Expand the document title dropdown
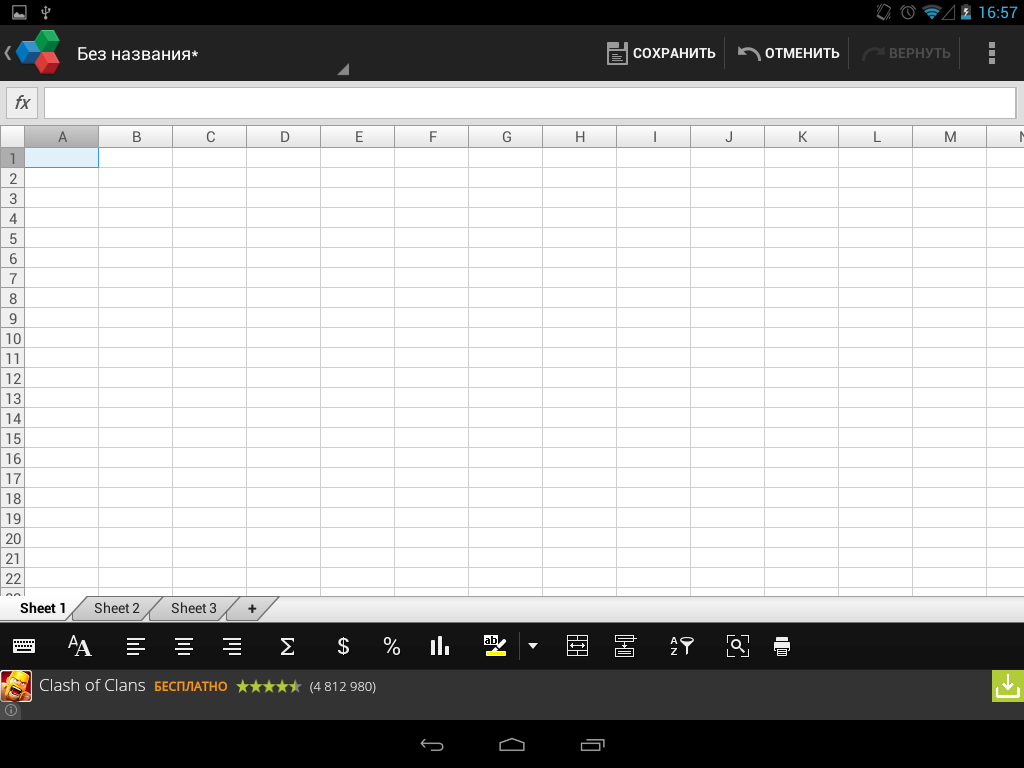Image resolution: width=1024 pixels, height=768 pixels. (342, 70)
